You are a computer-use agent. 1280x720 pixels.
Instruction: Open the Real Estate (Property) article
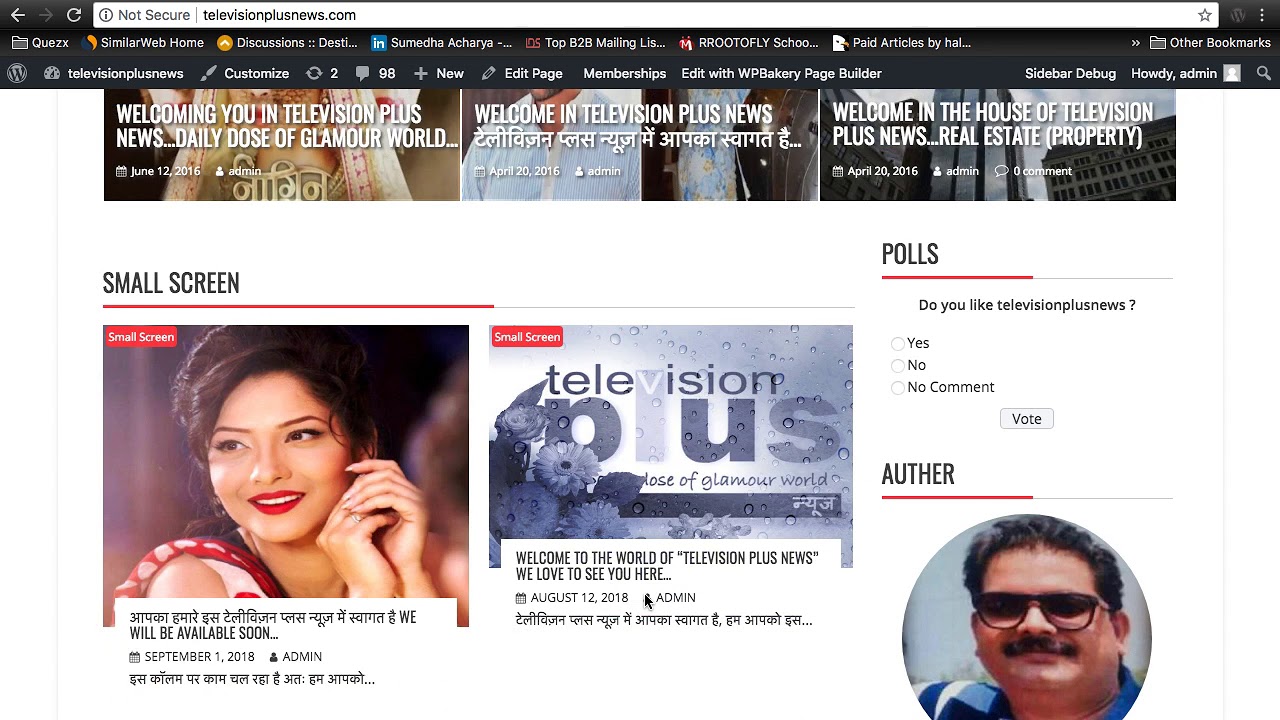pyautogui.click(x=992, y=125)
